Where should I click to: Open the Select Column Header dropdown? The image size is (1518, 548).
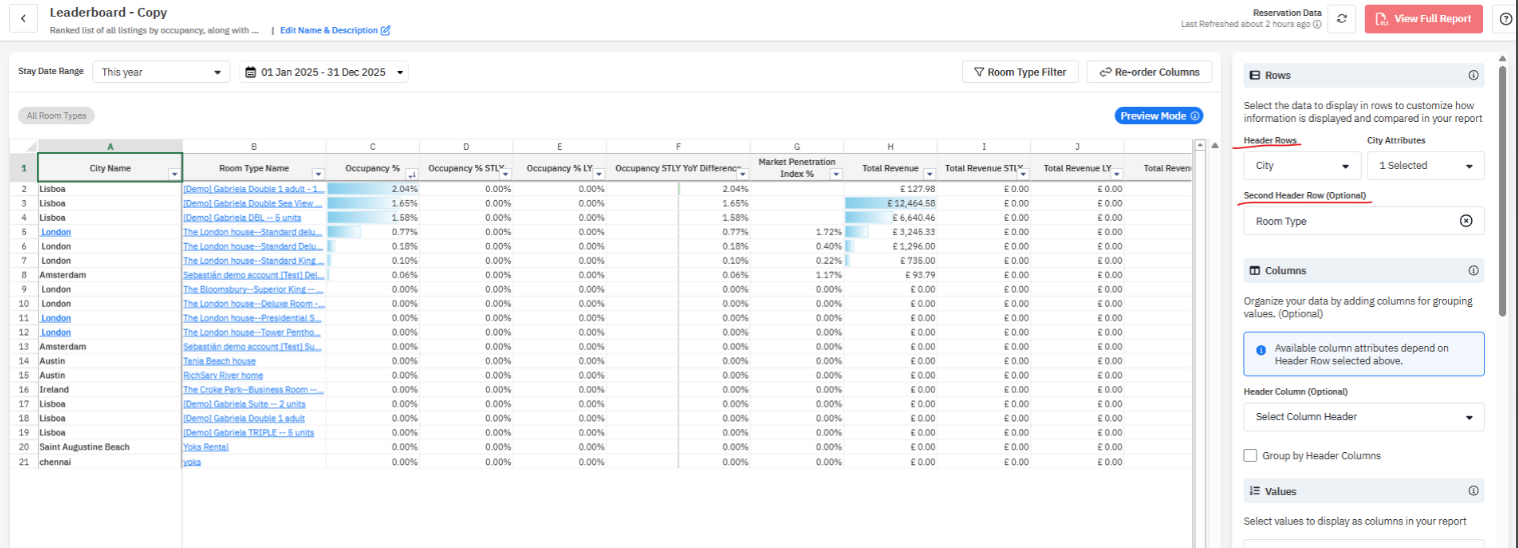(x=1363, y=417)
